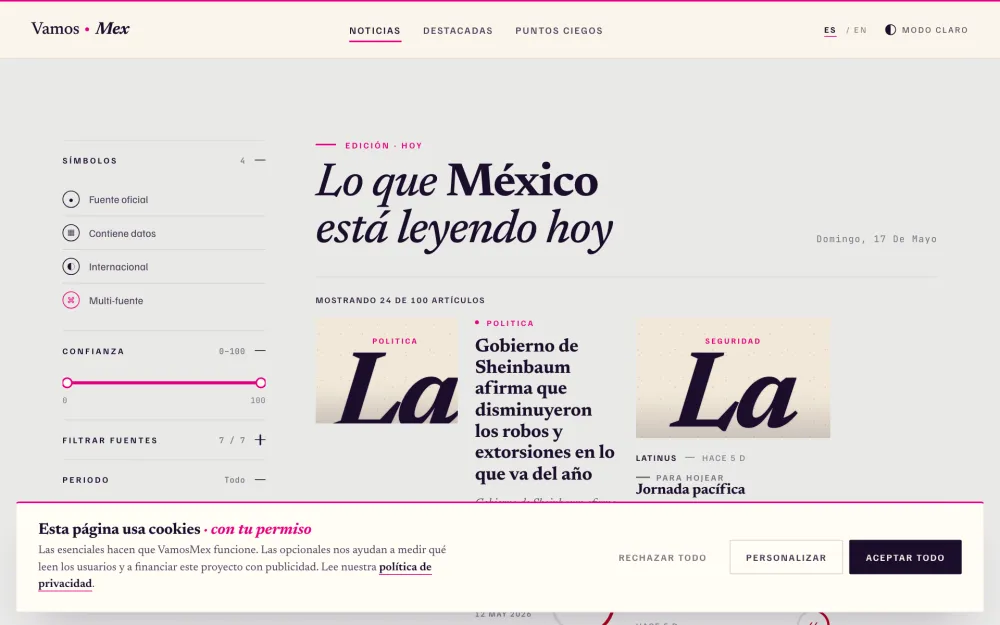Viewport: 1000px width, 625px height.
Task: Click Rechazar Todo cookies button
Action: click(x=662, y=557)
